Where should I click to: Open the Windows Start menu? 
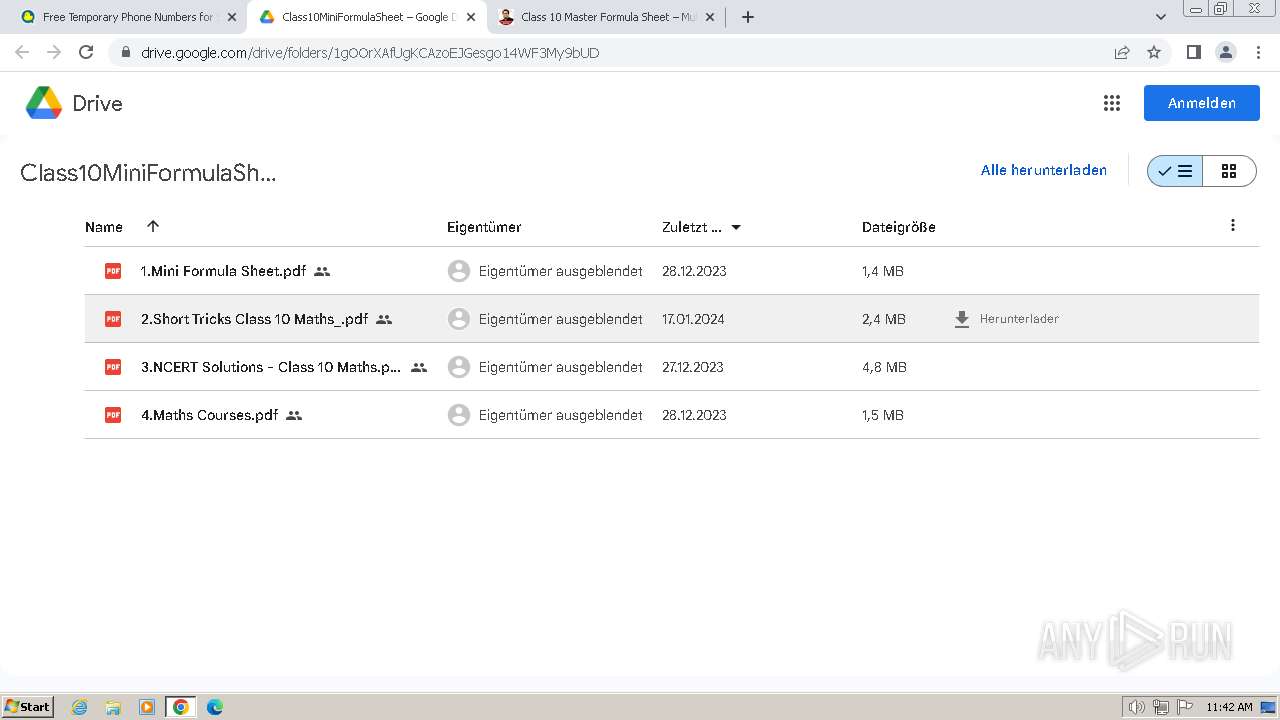coord(28,706)
